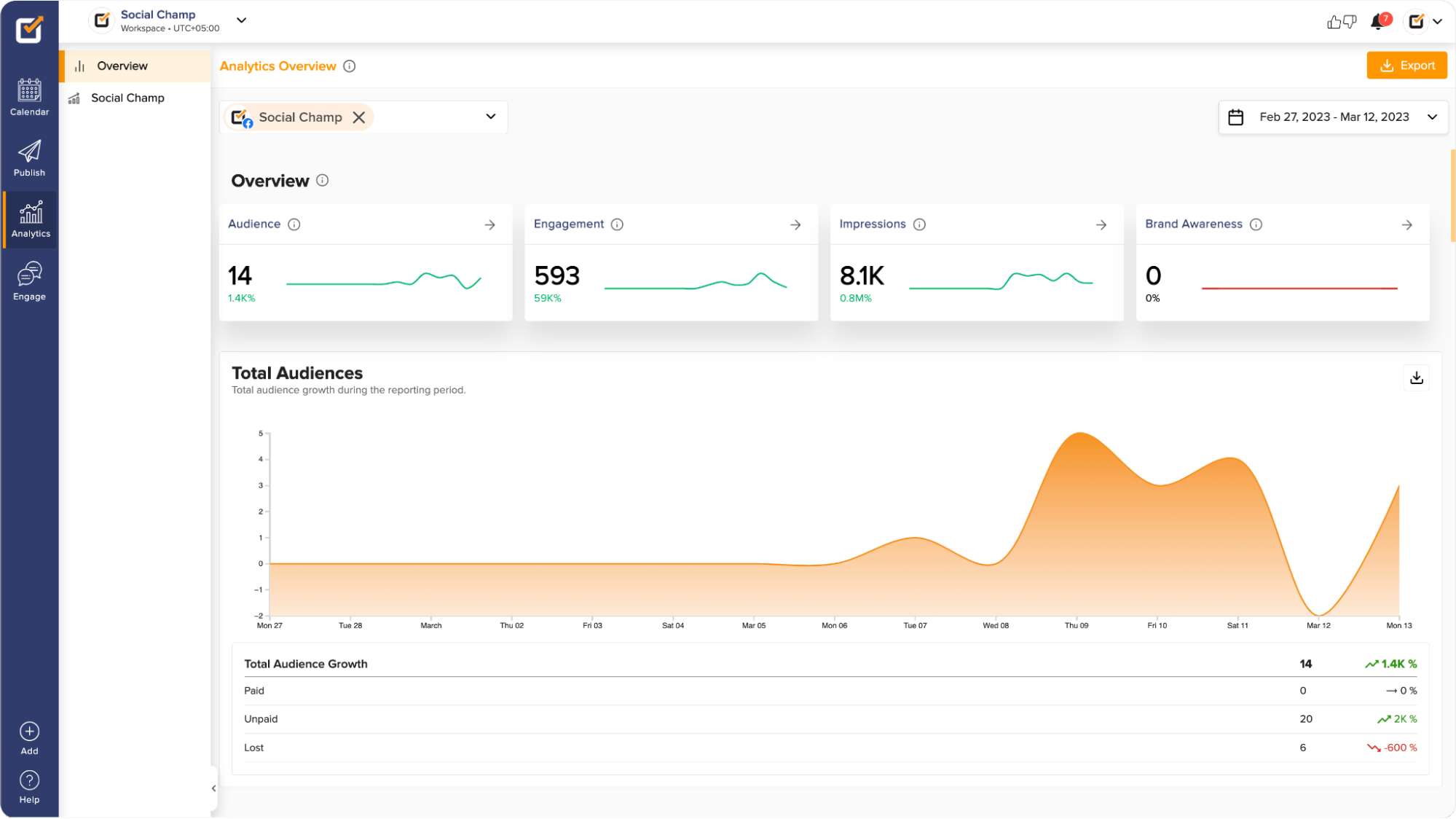Viewport: 1456px width, 819px height.
Task: Click the Audience metric arrow to expand
Action: tap(490, 224)
